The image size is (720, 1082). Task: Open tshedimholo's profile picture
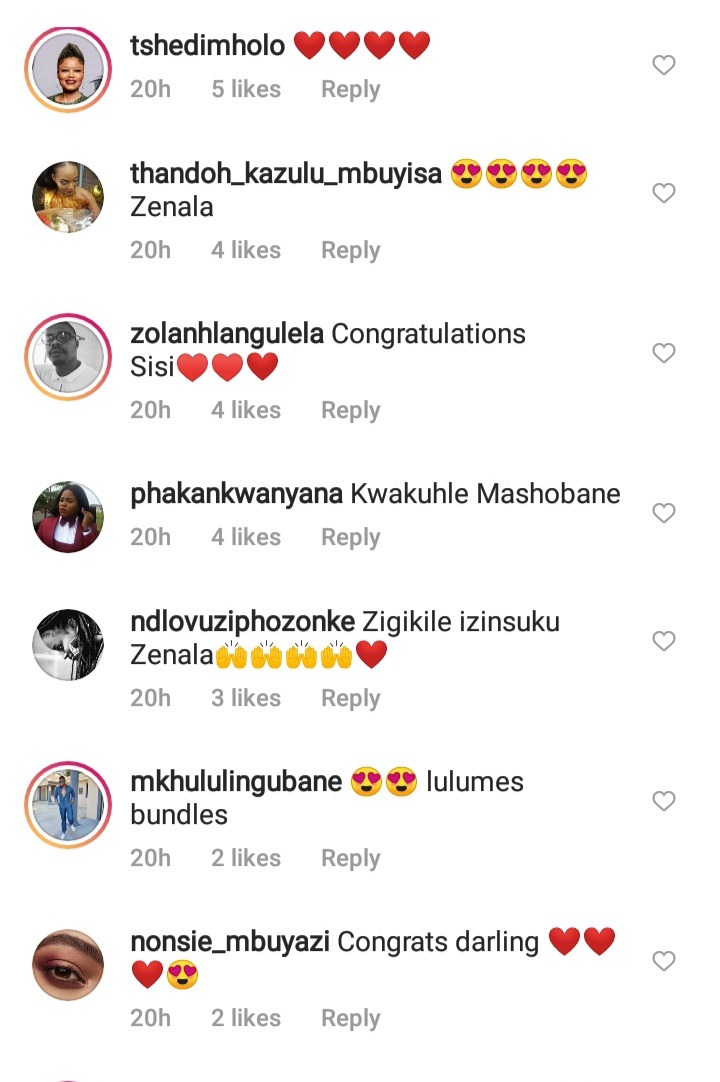point(68,69)
